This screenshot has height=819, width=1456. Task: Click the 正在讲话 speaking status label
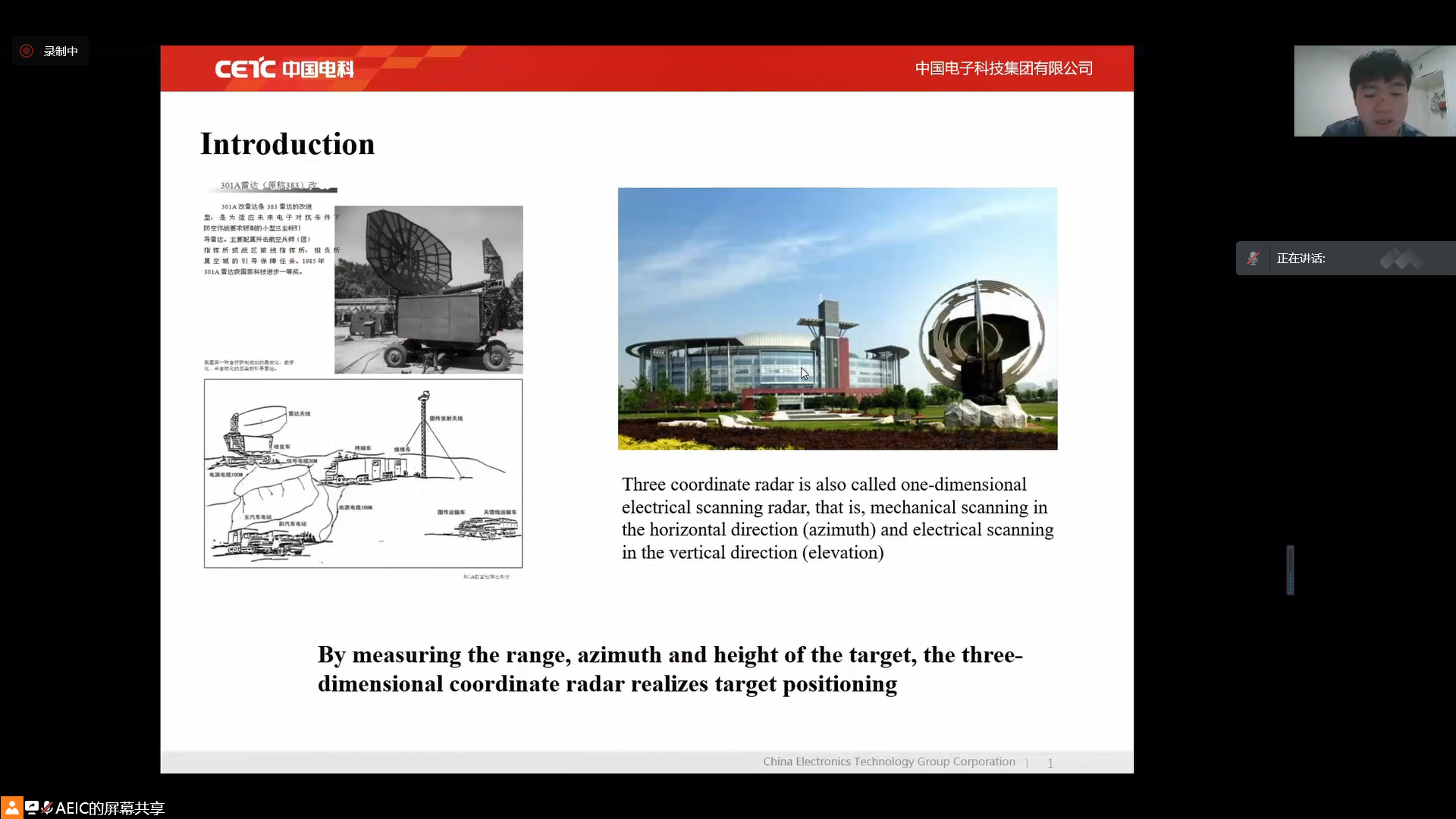coord(1301,259)
